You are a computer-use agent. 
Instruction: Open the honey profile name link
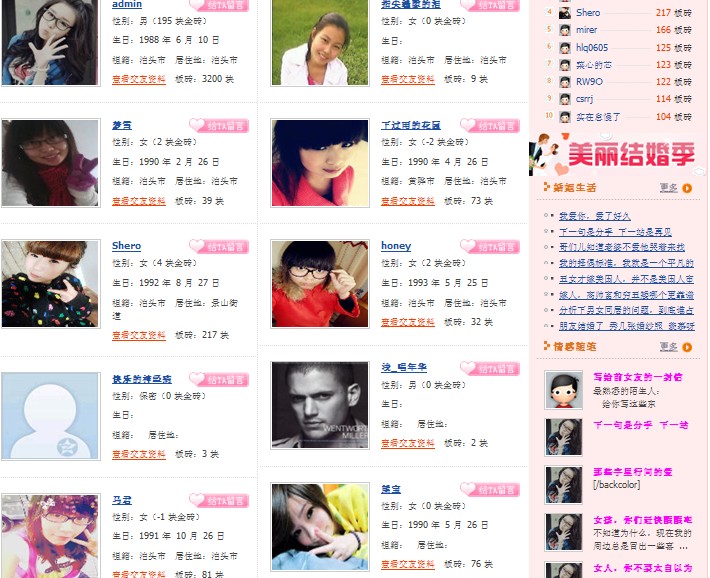(396, 246)
